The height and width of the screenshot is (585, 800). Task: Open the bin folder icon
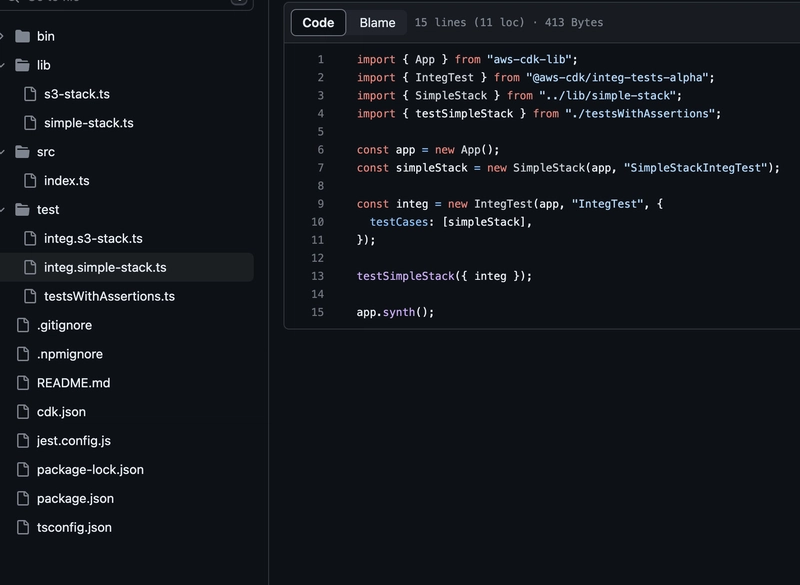coord(22,36)
